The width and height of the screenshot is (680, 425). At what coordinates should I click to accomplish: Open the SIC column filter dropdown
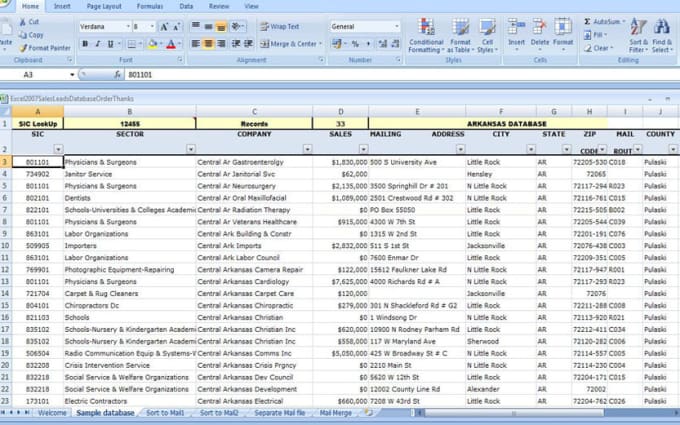pos(58,149)
